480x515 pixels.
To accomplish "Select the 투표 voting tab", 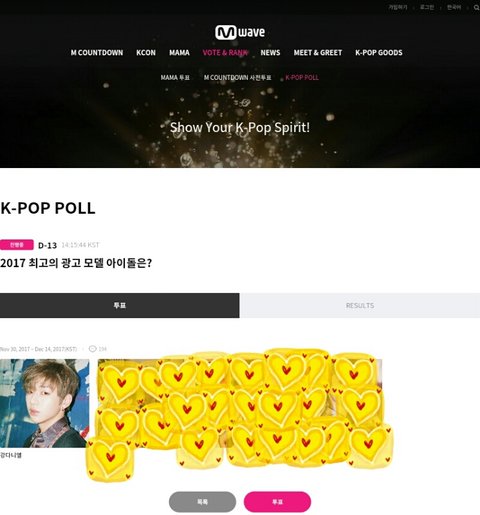I will point(120,305).
